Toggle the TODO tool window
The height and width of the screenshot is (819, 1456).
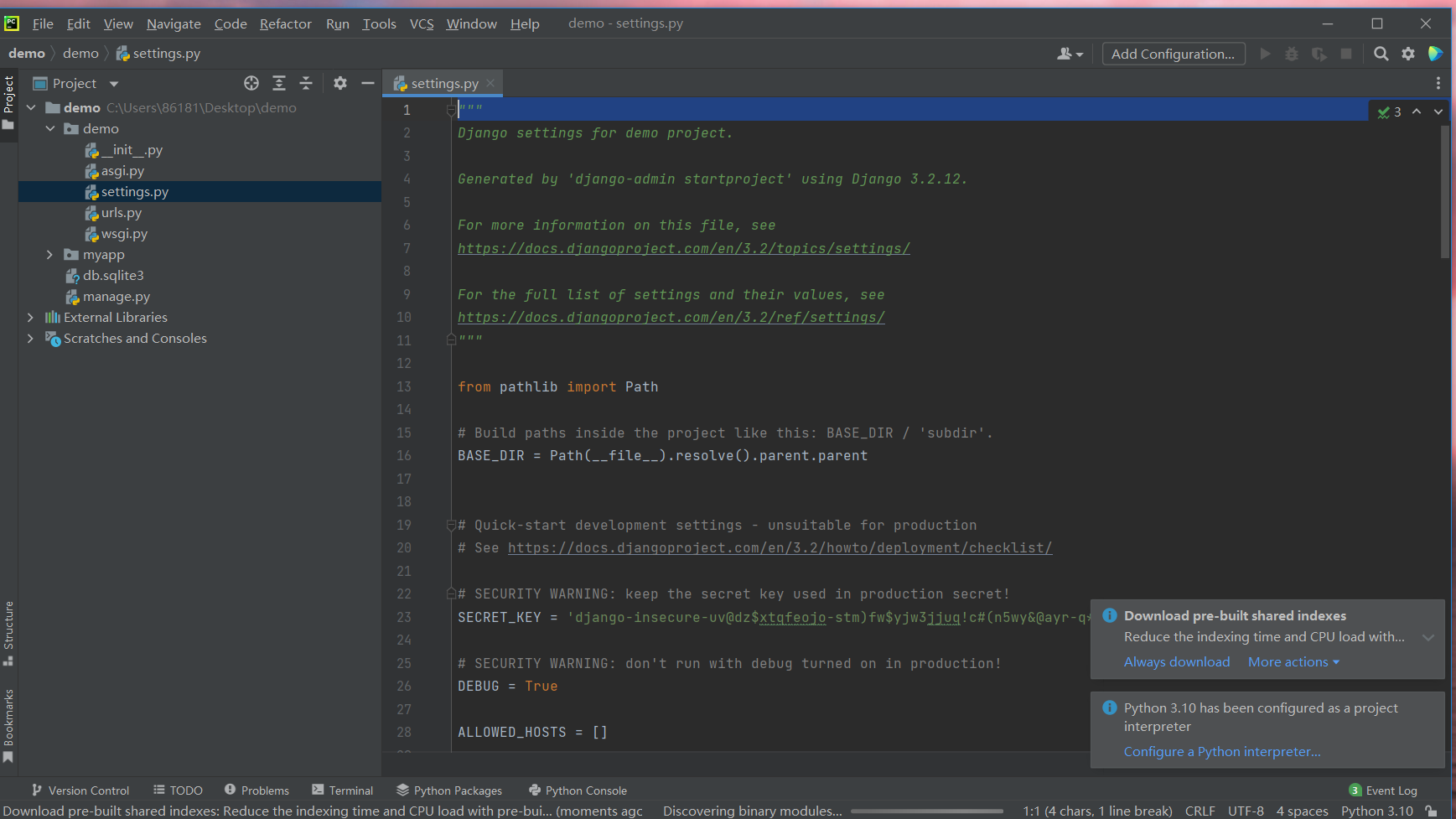(178, 790)
